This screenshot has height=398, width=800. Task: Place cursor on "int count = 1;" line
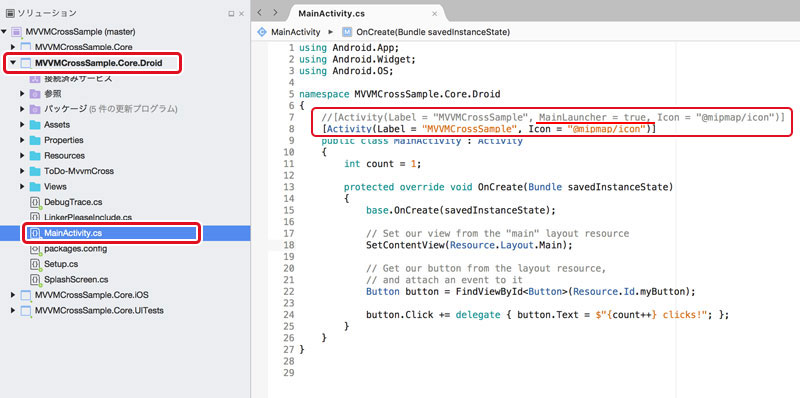click(x=383, y=164)
